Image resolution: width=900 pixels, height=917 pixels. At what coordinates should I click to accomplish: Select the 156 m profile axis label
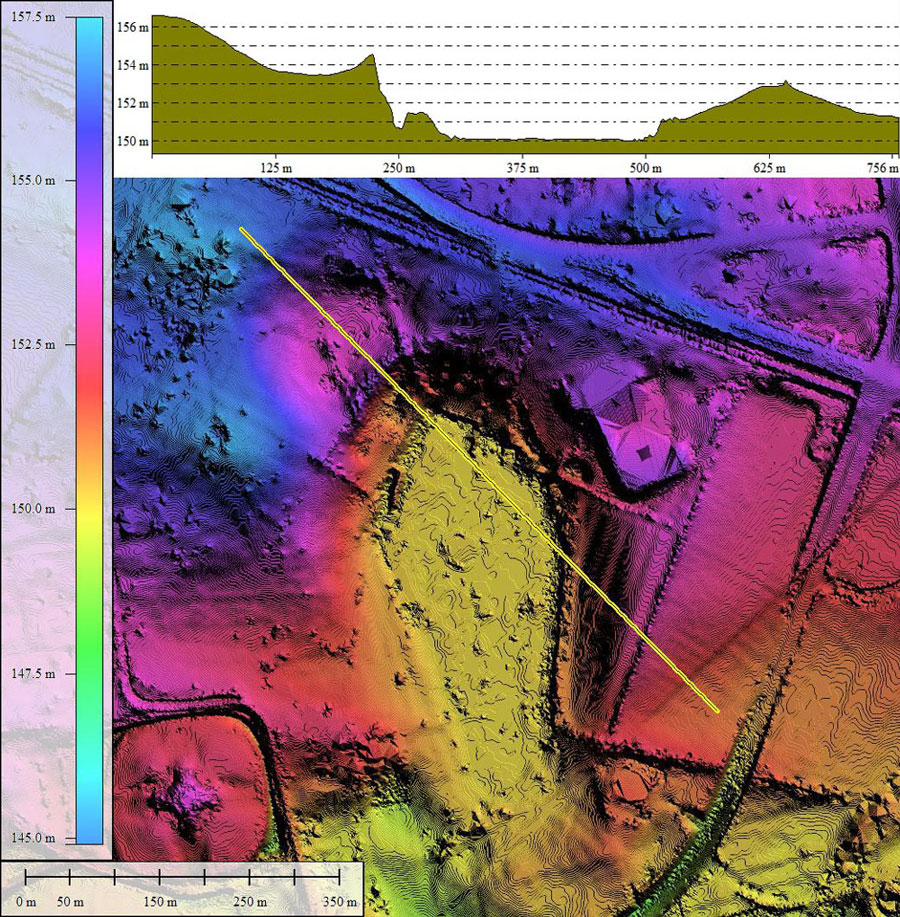(133, 27)
